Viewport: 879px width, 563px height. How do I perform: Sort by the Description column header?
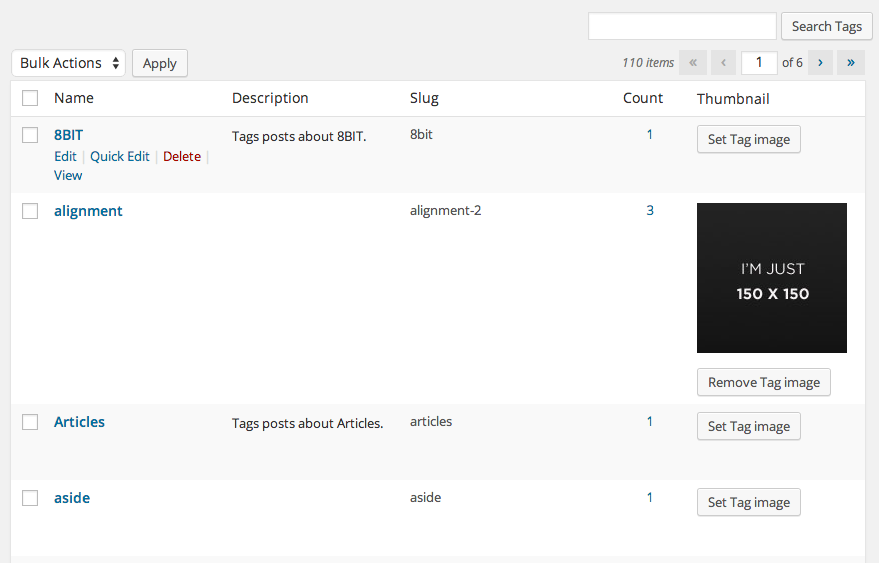click(270, 98)
